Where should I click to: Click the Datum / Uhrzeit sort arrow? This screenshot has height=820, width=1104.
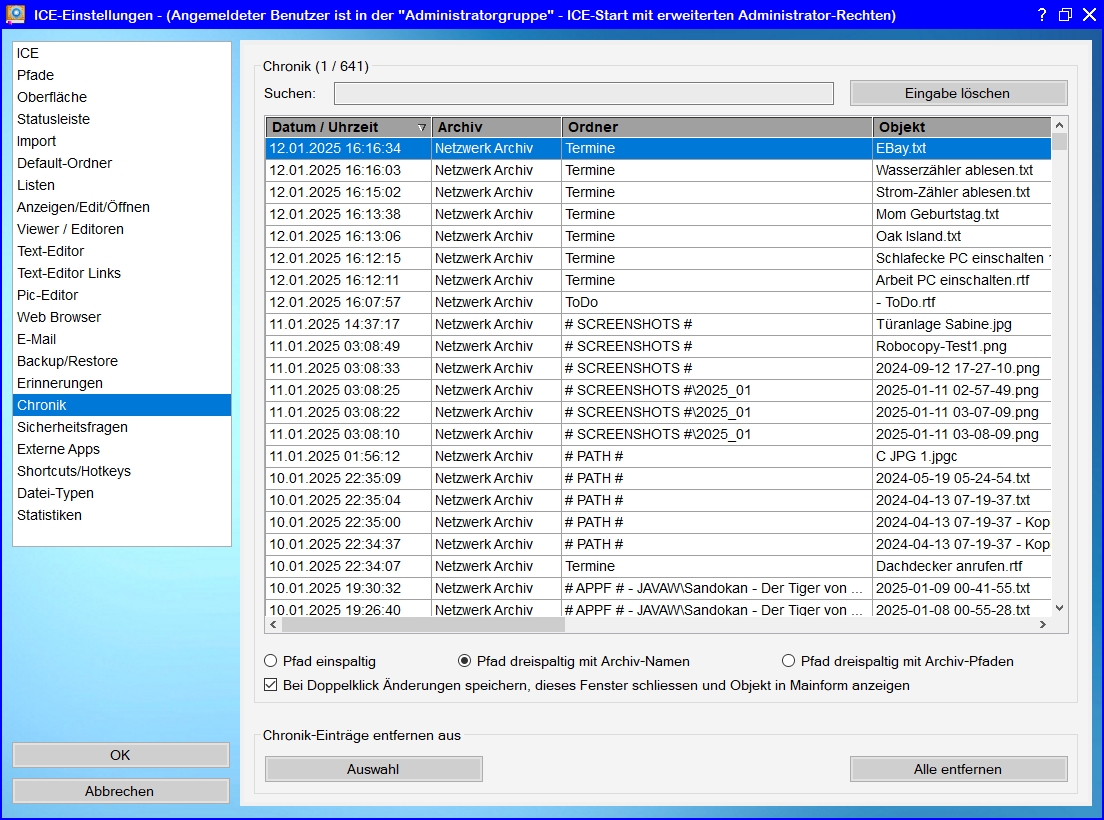(422, 127)
